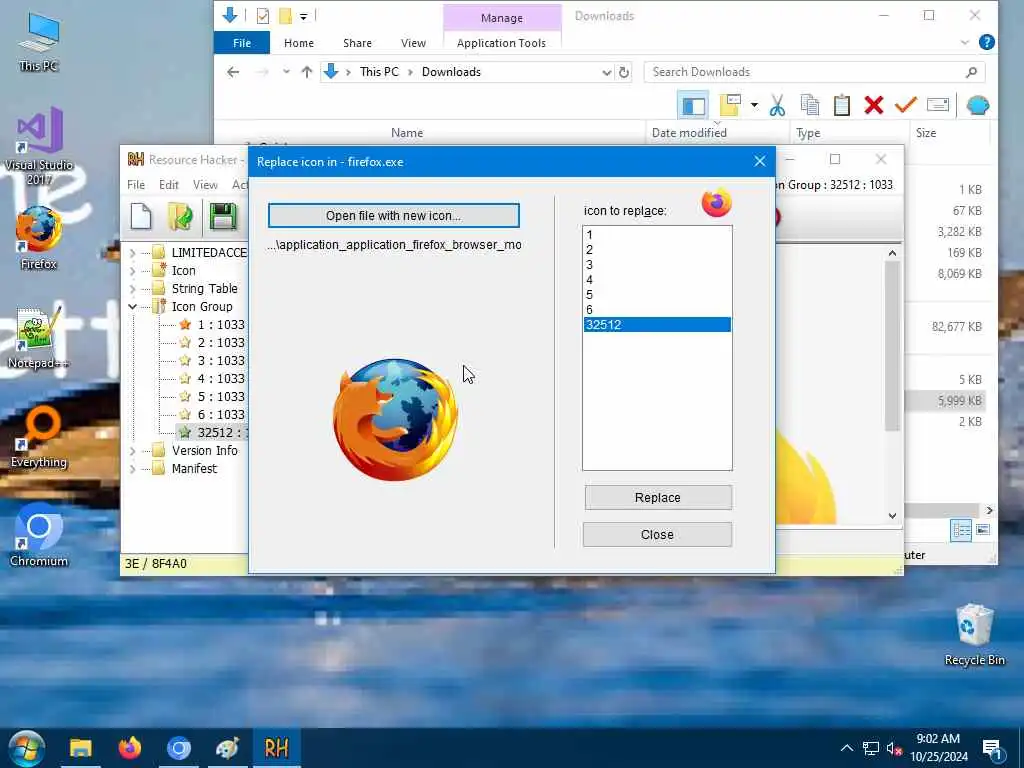Click the Close button in replace dialog

tap(657, 535)
